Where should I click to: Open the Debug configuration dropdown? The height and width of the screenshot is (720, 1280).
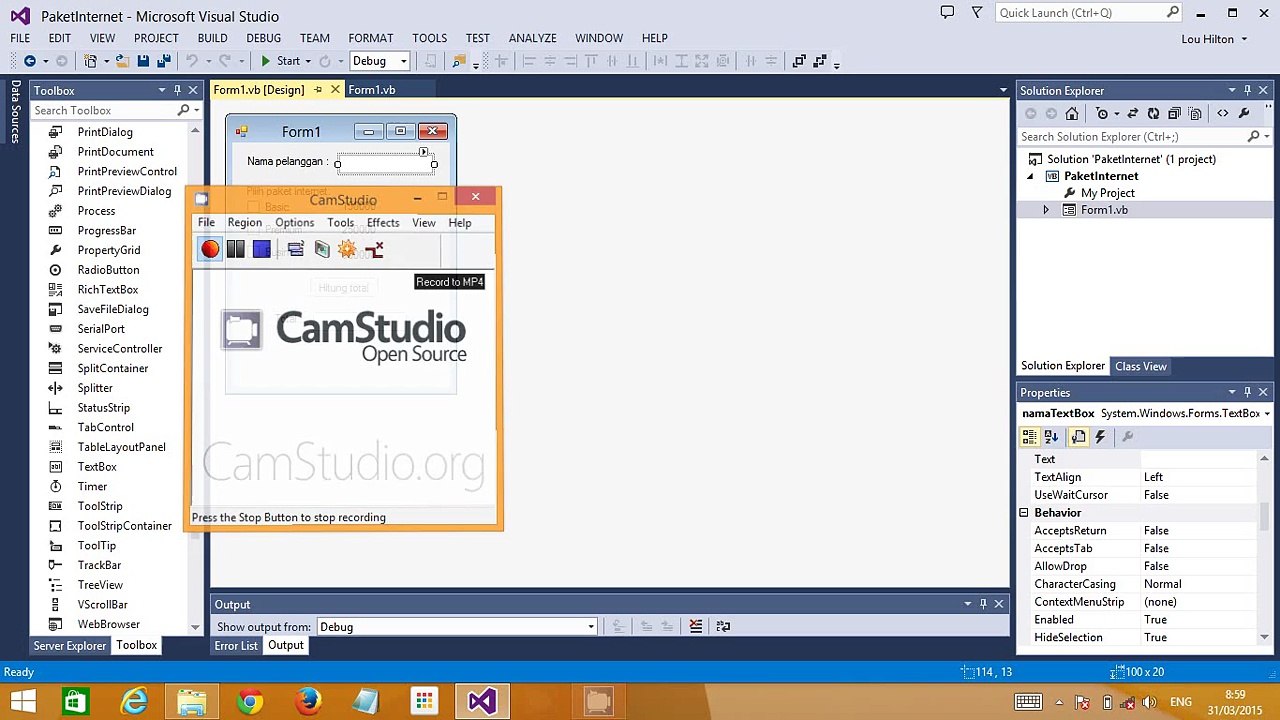point(403,61)
